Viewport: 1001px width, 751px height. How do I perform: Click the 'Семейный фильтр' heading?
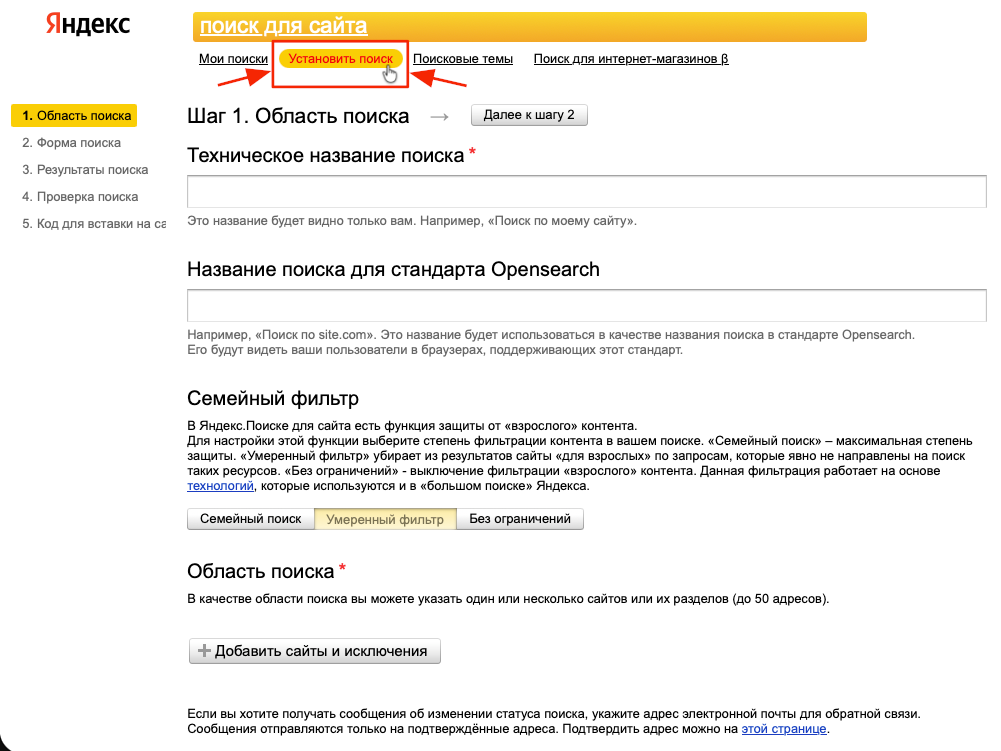273,398
